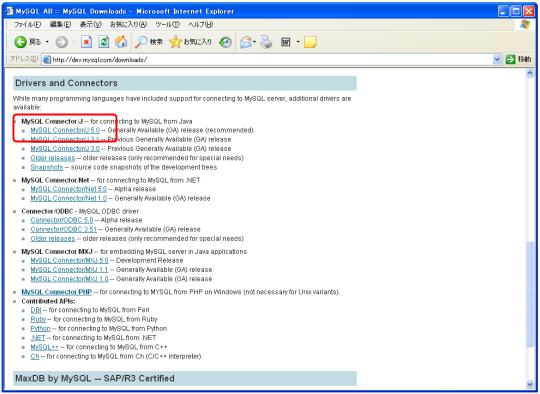540x394 pixels.
Task: Click the scrollbar up arrow
Action: (530, 73)
